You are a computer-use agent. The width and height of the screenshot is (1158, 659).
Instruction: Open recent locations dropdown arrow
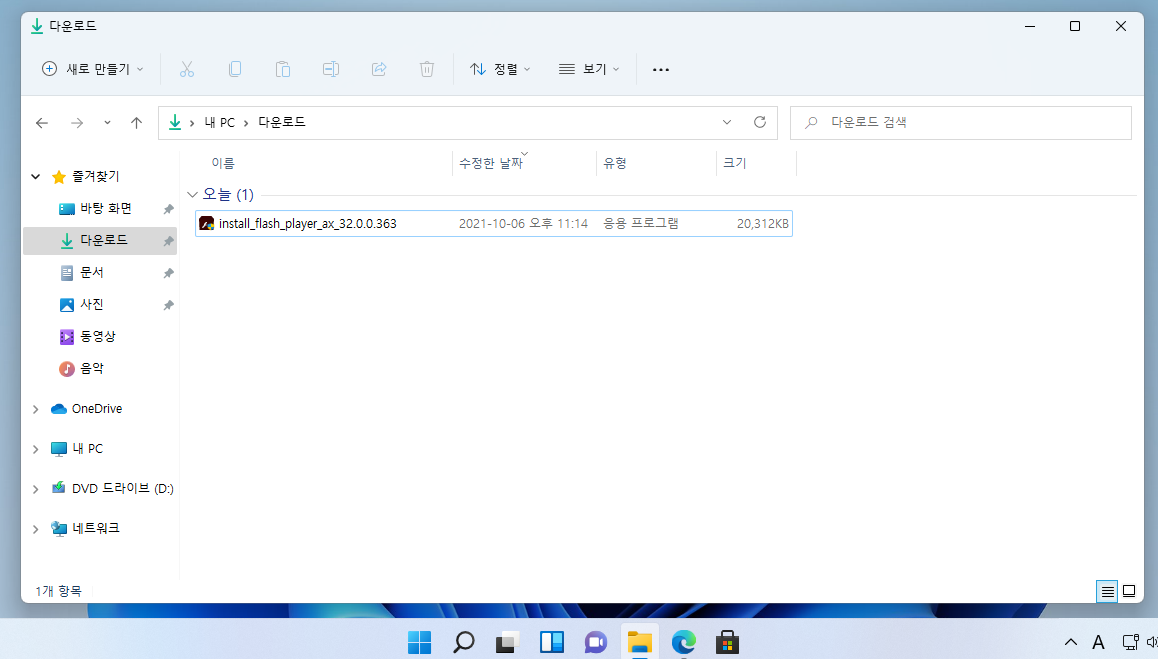tap(107, 123)
